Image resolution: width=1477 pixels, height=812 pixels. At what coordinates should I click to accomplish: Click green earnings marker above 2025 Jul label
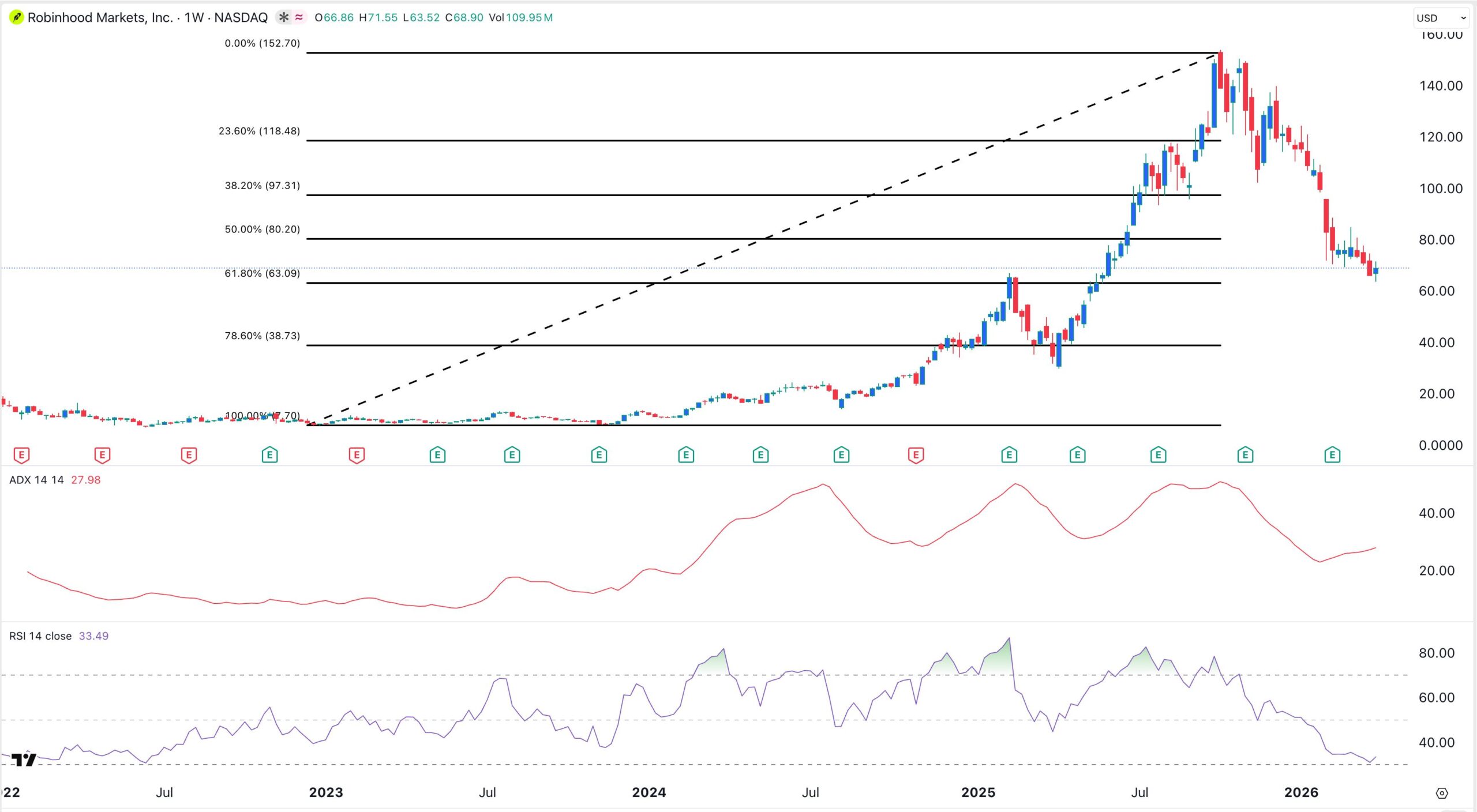tap(1158, 456)
